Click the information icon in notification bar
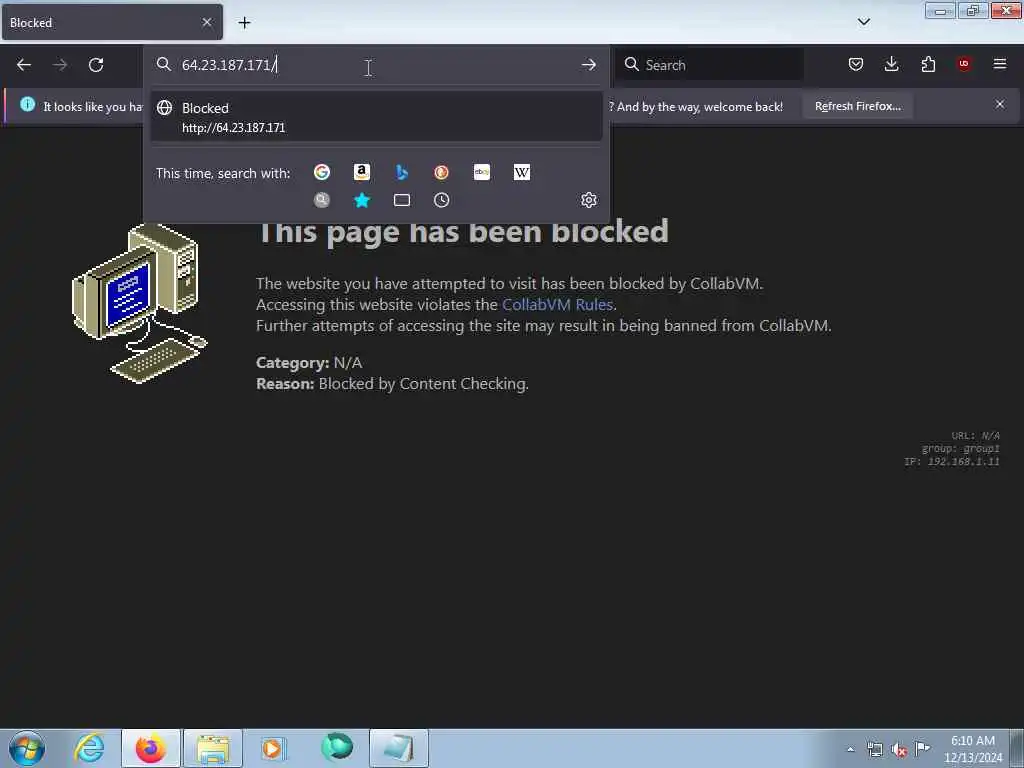The width and height of the screenshot is (1024, 768). pos(27,104)
